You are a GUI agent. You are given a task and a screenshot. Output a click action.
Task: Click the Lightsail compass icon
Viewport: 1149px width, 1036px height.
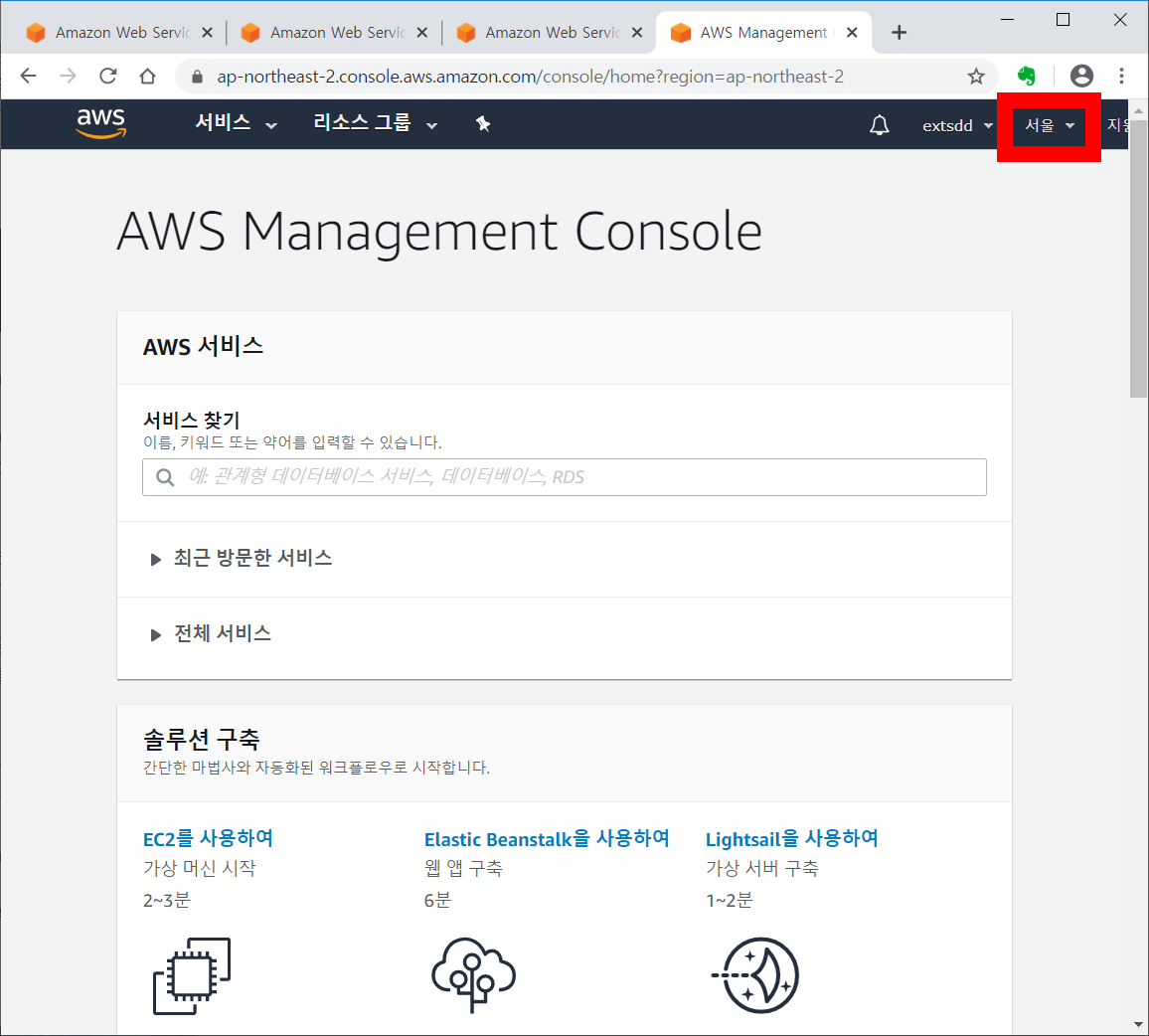click(x=755, y=976)
